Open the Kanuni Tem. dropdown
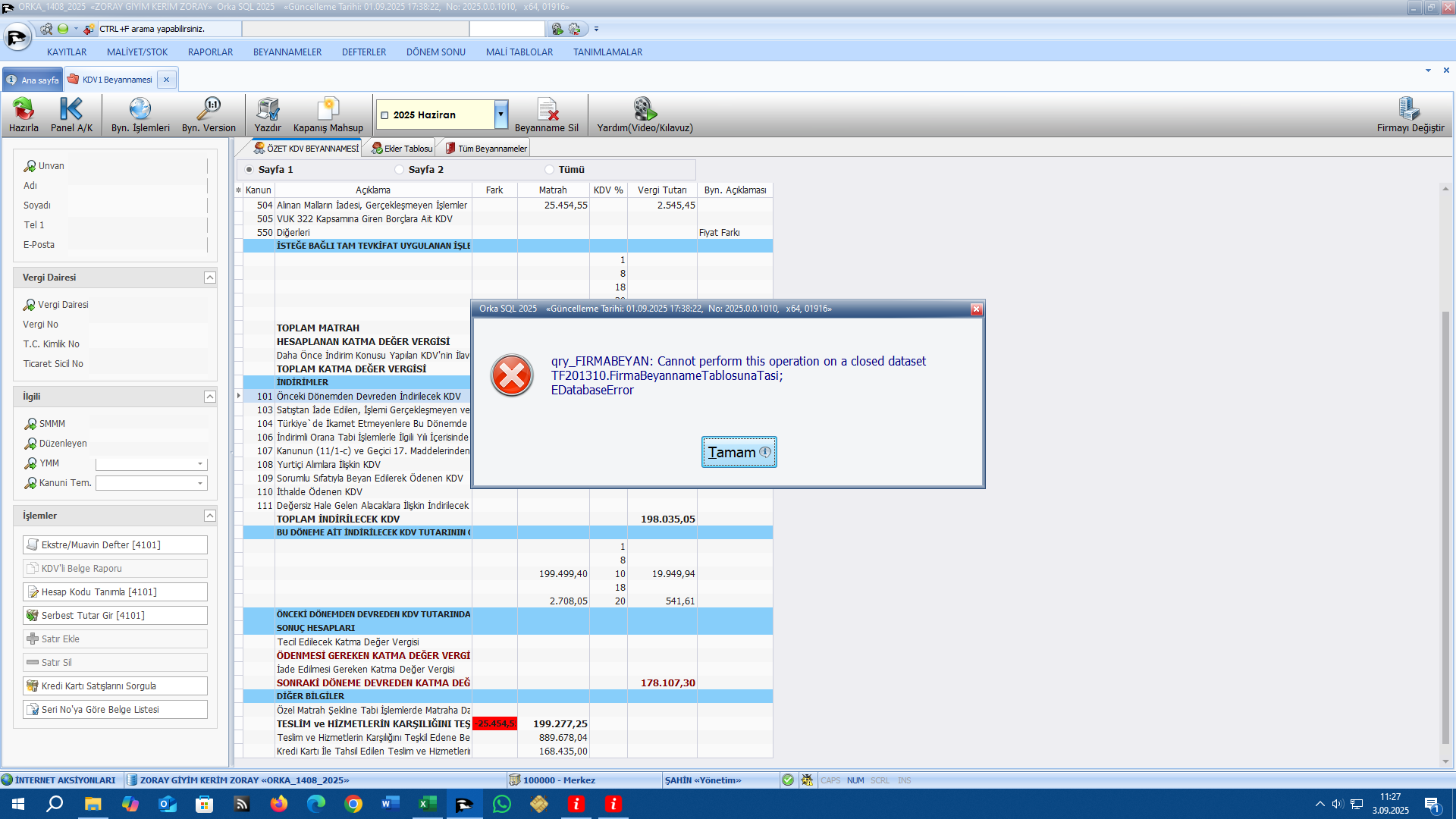Image resolution: width=1456 pixels, height=819 pixels. [200, 483]
